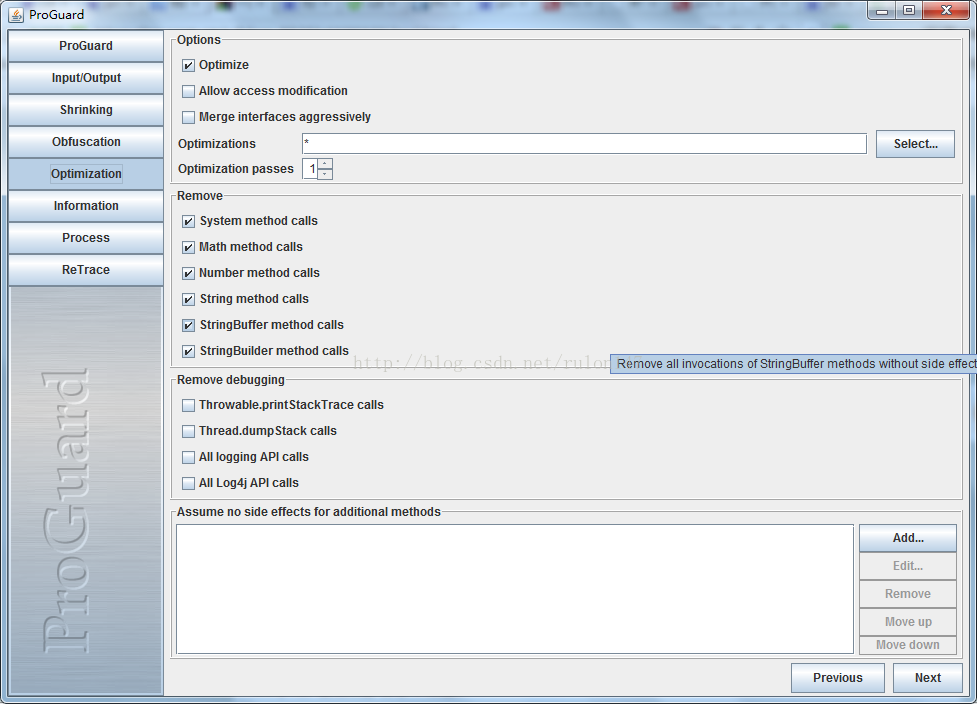
Task: Minimize the ProGuard window
Action: coord(882,11)
